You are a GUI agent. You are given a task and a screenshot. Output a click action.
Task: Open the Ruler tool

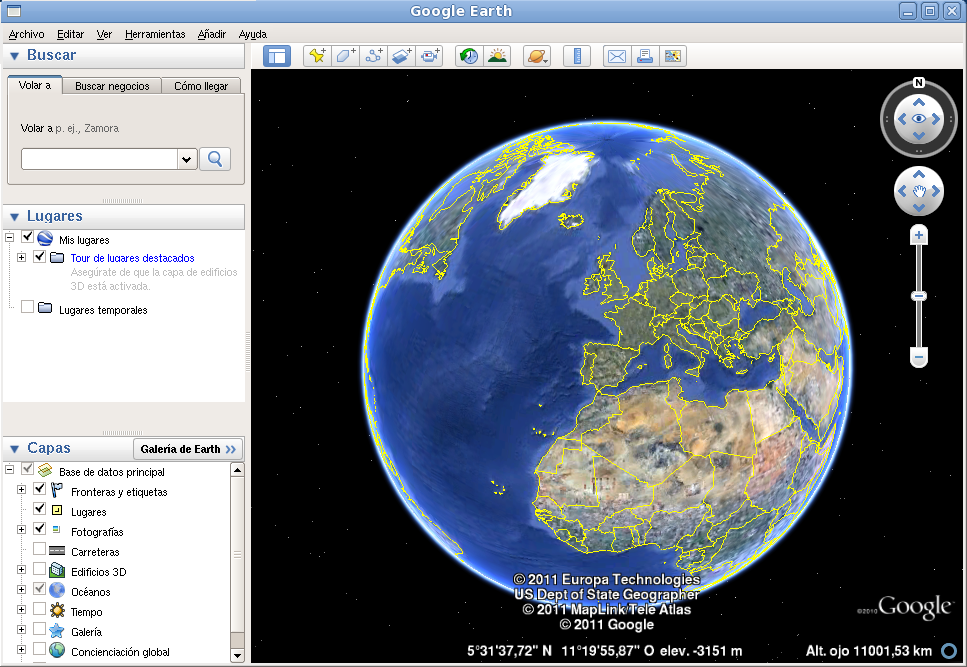(576, 55)
